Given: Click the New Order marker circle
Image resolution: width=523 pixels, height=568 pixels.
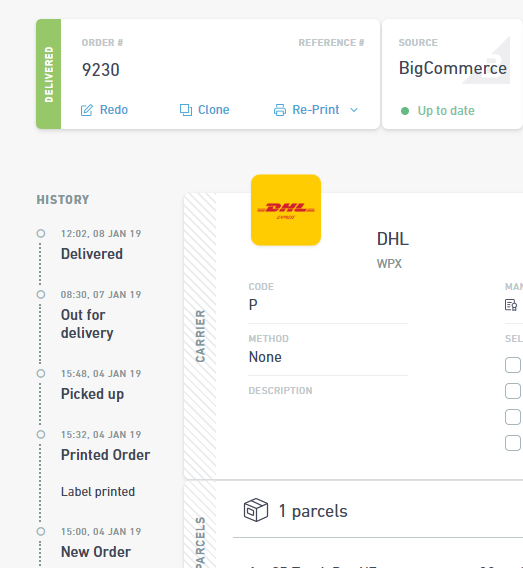Looking at the screenshot, I should tap(41, 531).
